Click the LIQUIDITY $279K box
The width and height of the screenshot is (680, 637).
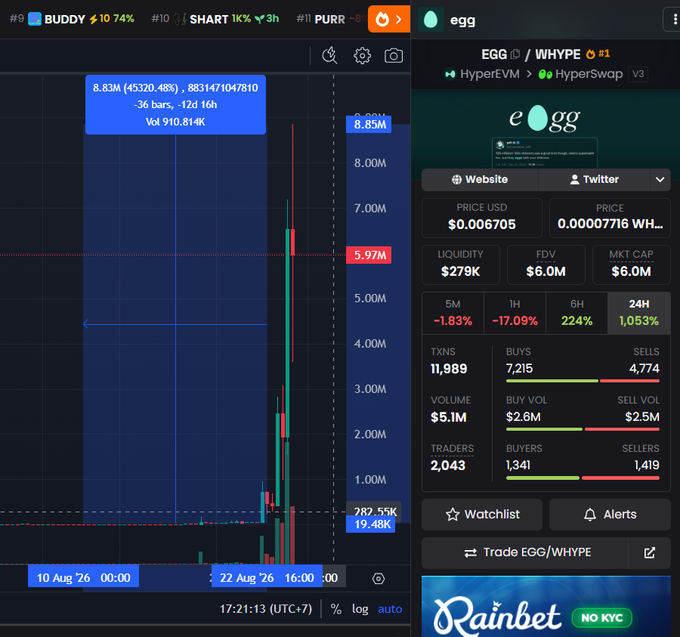pyautogui.click(x=461, y=265)
